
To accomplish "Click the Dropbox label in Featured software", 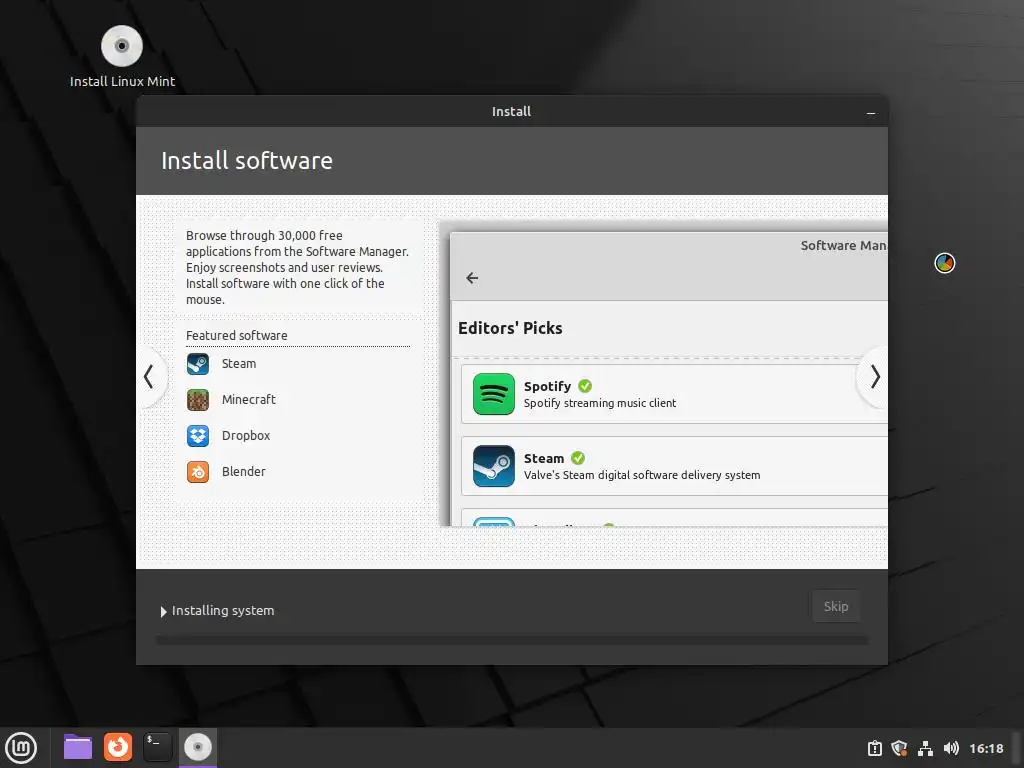I will click(x=246, y=436).
